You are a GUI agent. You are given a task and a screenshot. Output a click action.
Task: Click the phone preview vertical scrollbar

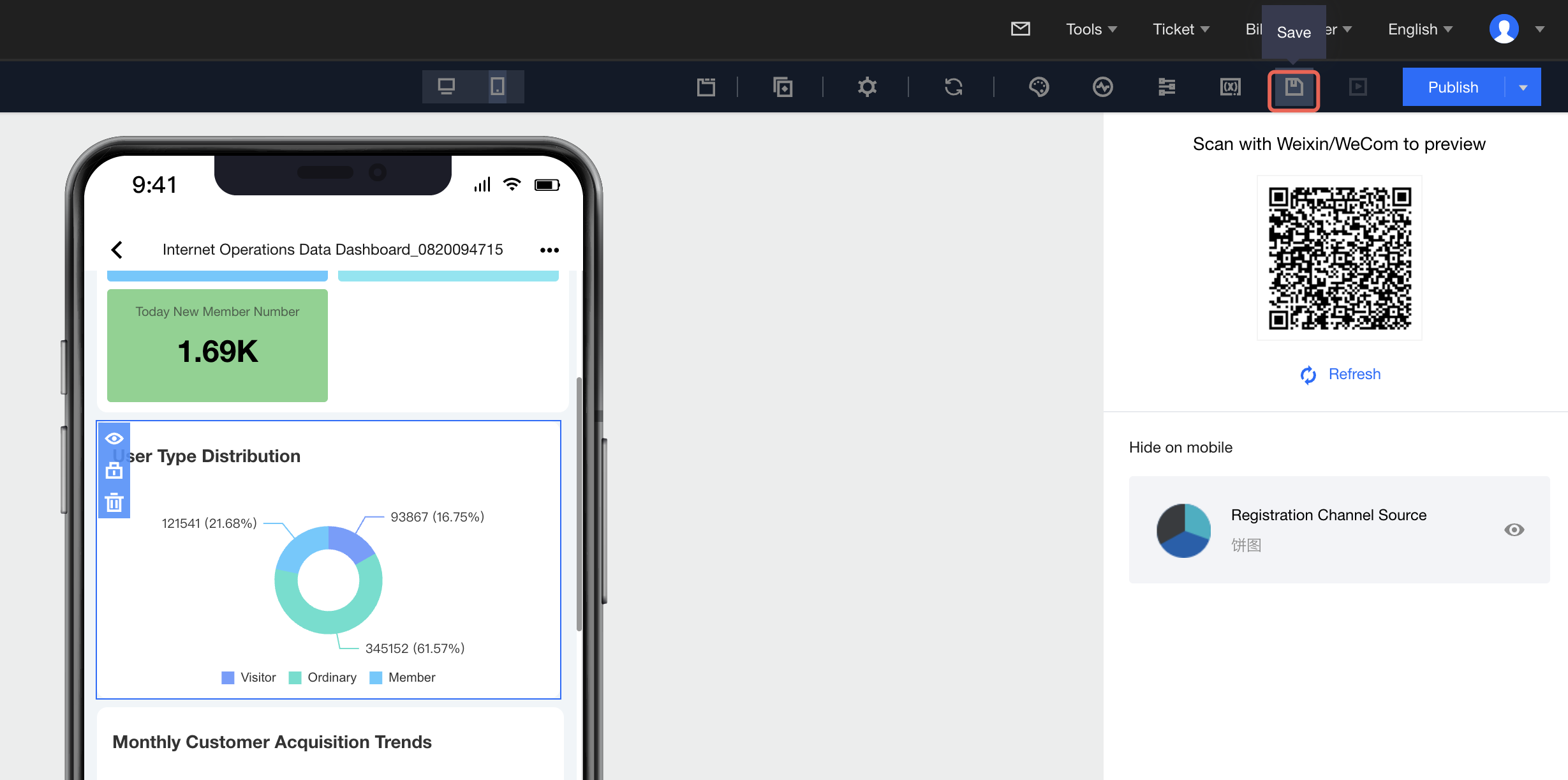(x=579, y=503)
